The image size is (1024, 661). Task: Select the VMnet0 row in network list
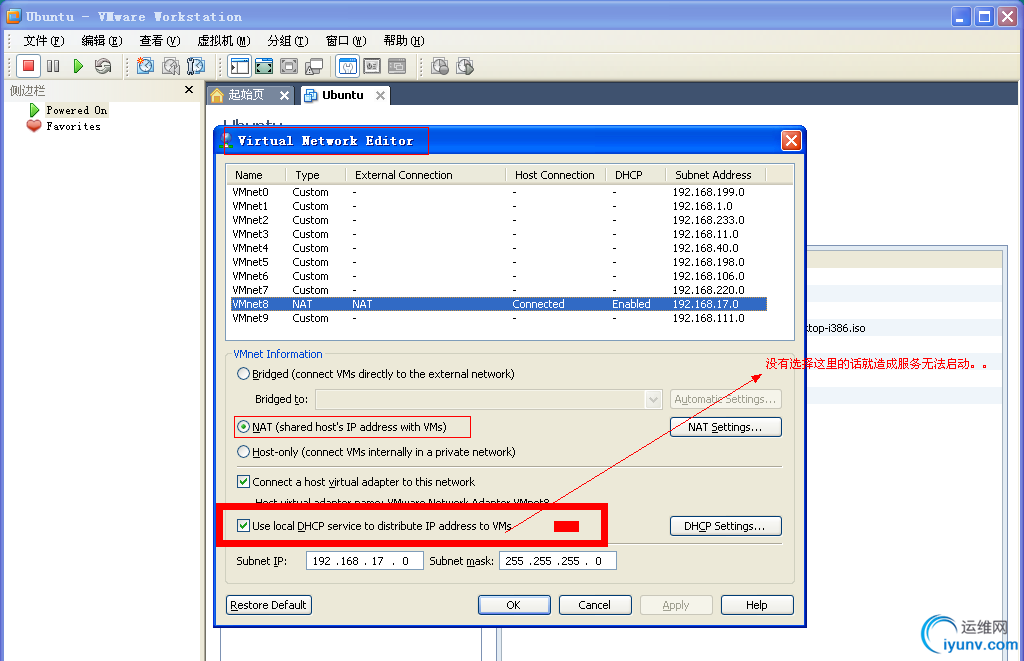click(498, 192)
